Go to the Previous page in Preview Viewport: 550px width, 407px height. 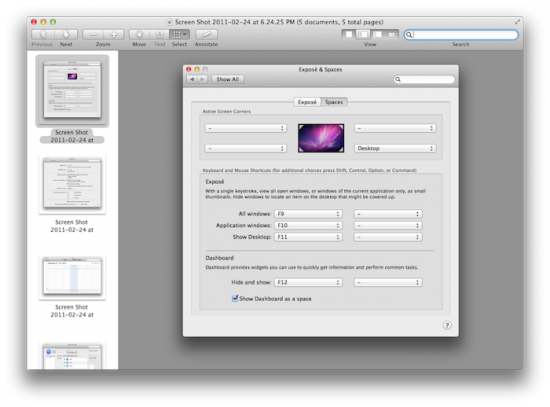pyautogui.click(x=43, y=34)
